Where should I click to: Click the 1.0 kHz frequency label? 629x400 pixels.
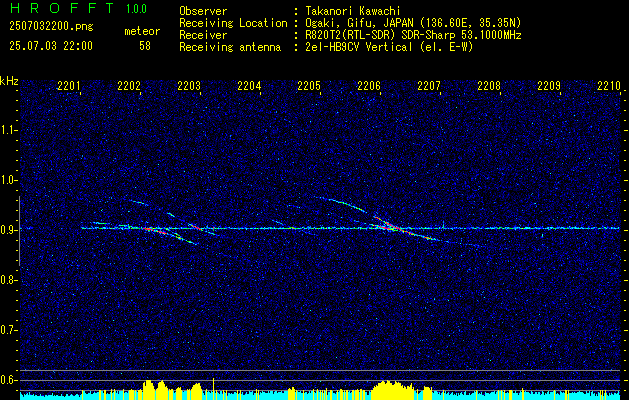[9, 181]
